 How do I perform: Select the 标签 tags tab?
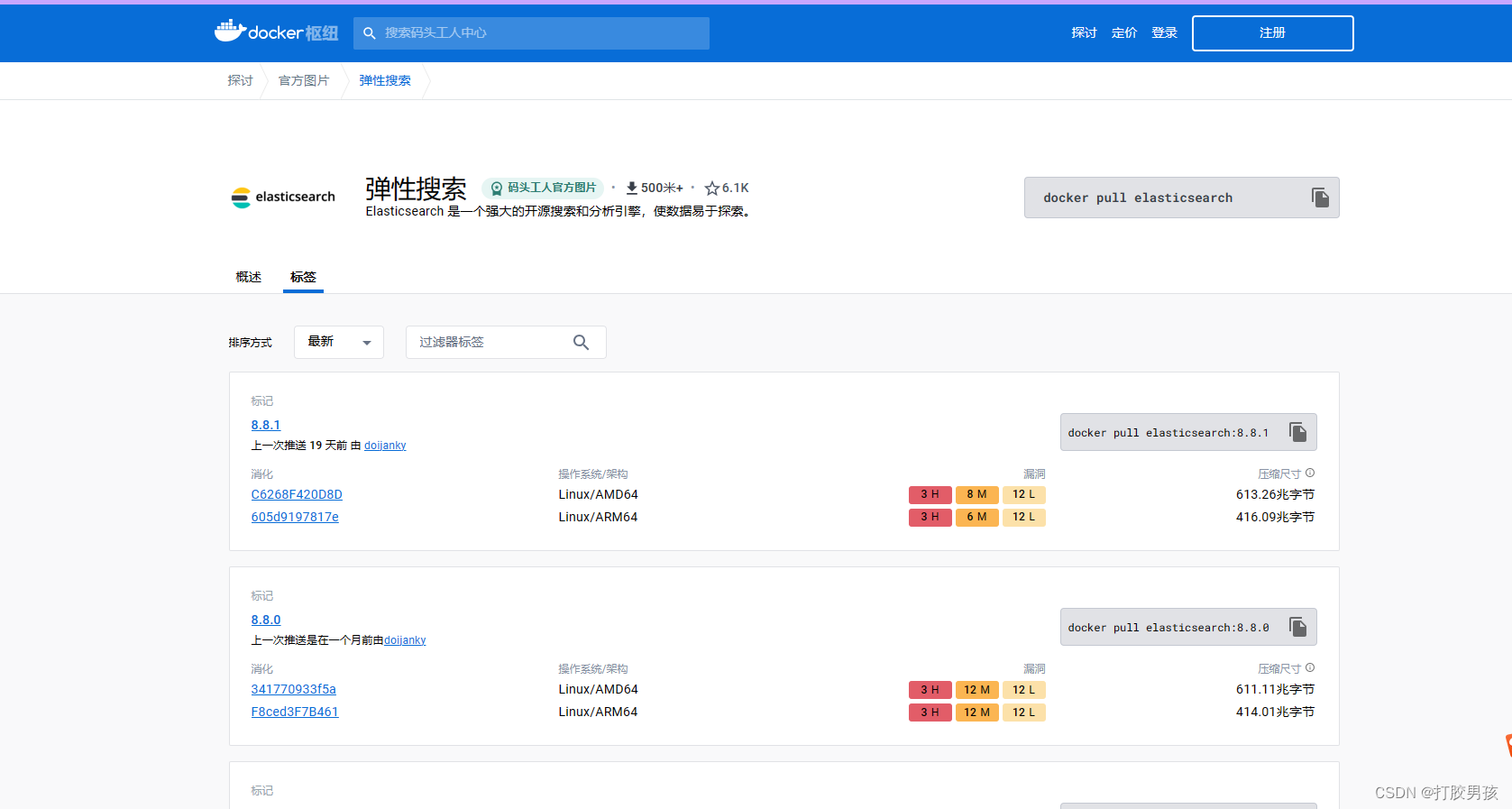pos(303,277)
